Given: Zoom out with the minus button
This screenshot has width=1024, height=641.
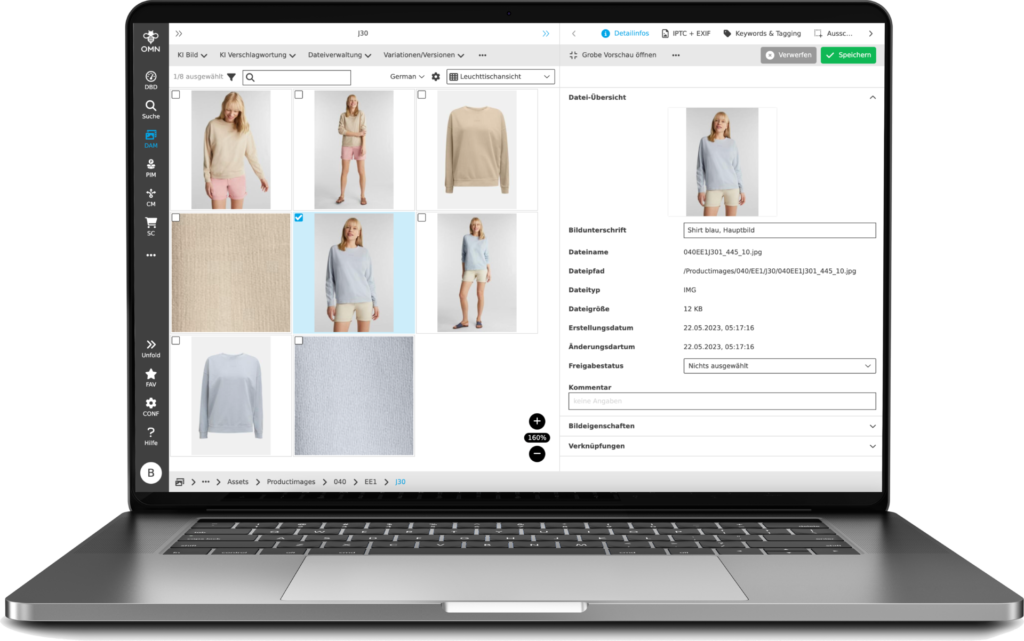Looking at the screenshot, I should pyautogui.click(x=537, y=454).
